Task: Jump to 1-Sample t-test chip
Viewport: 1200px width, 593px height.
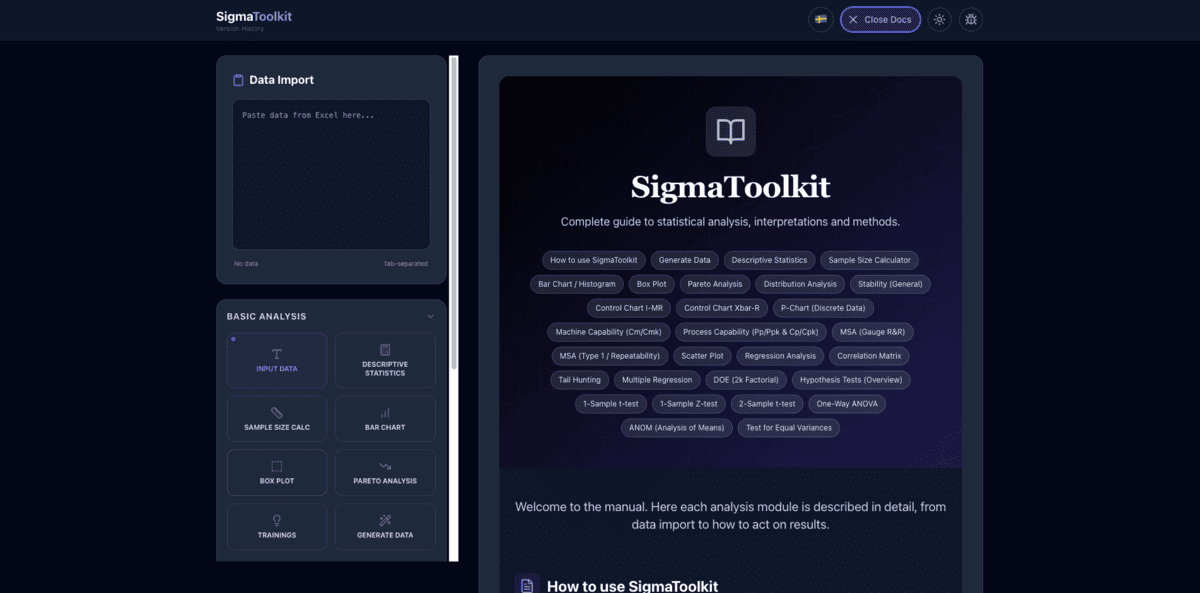Action: click(611, 404)
